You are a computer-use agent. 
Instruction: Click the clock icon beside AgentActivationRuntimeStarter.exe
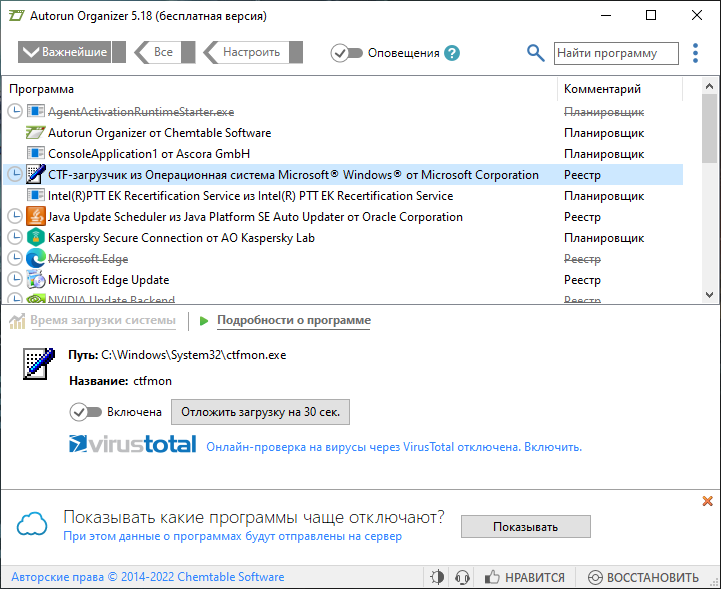pyautogui.click(x=15, y=111)
